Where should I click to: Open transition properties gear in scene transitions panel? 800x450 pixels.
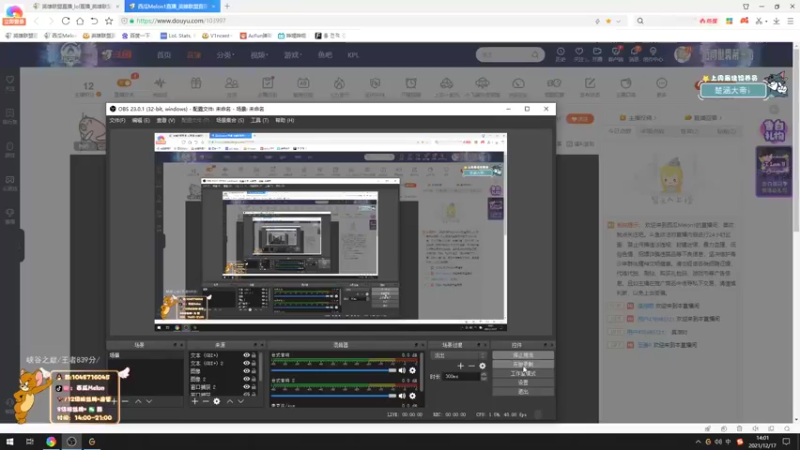point(482,366)
